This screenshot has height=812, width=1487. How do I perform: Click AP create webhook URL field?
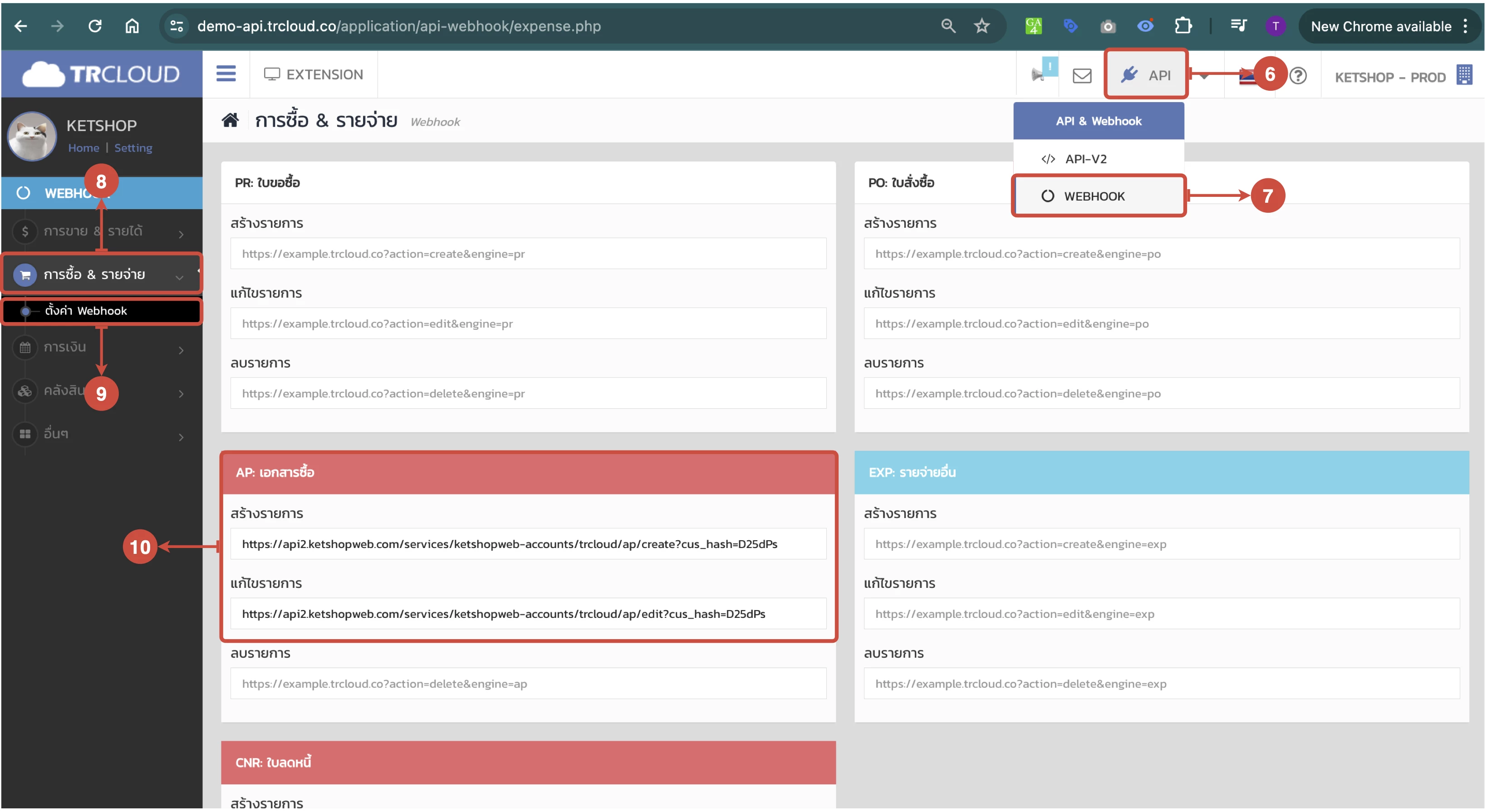(527, 544)
